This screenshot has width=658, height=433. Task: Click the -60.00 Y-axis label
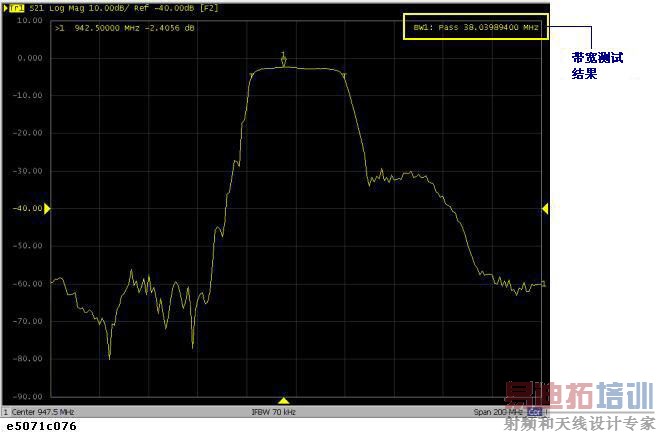coord(28,284)
